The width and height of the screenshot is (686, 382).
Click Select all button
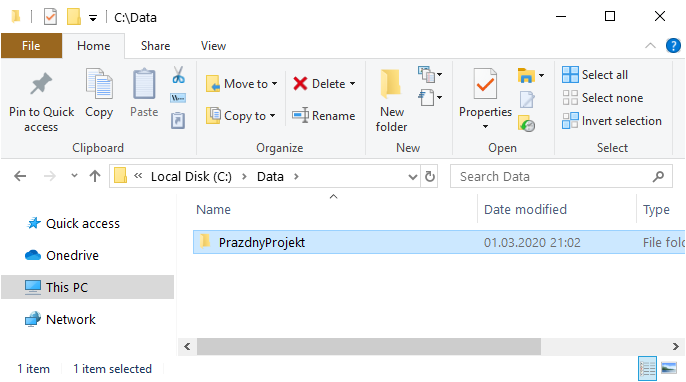595,75
